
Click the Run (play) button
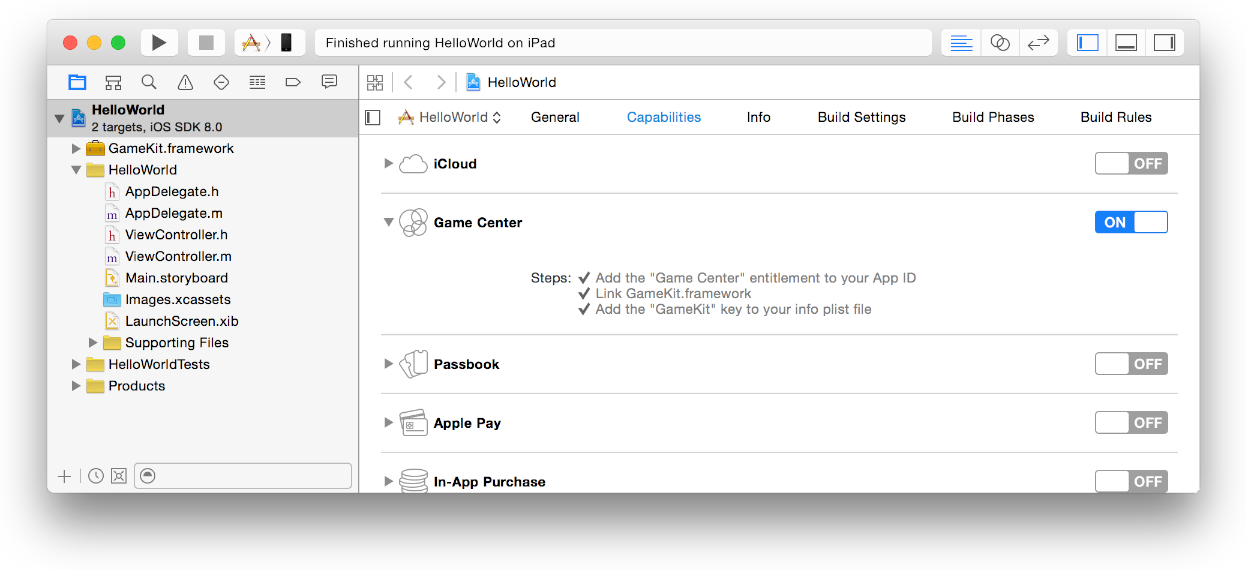pos(159,42)
